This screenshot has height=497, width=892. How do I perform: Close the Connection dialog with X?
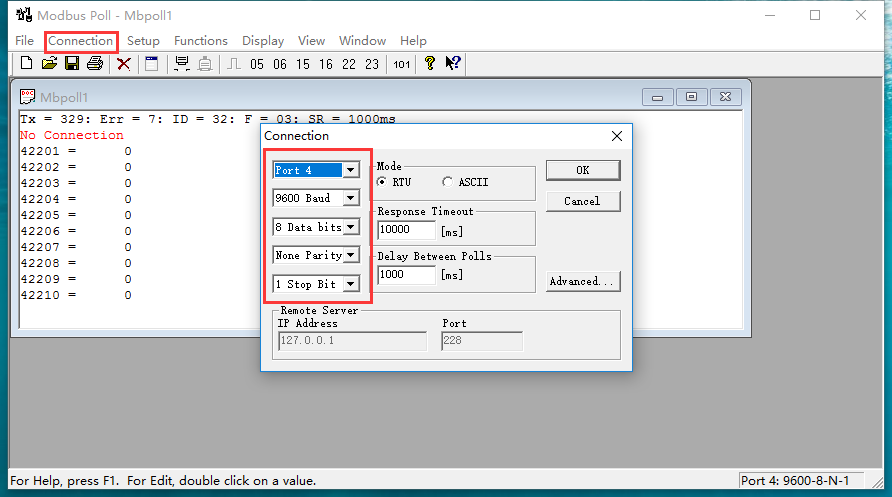click(617, 136)
